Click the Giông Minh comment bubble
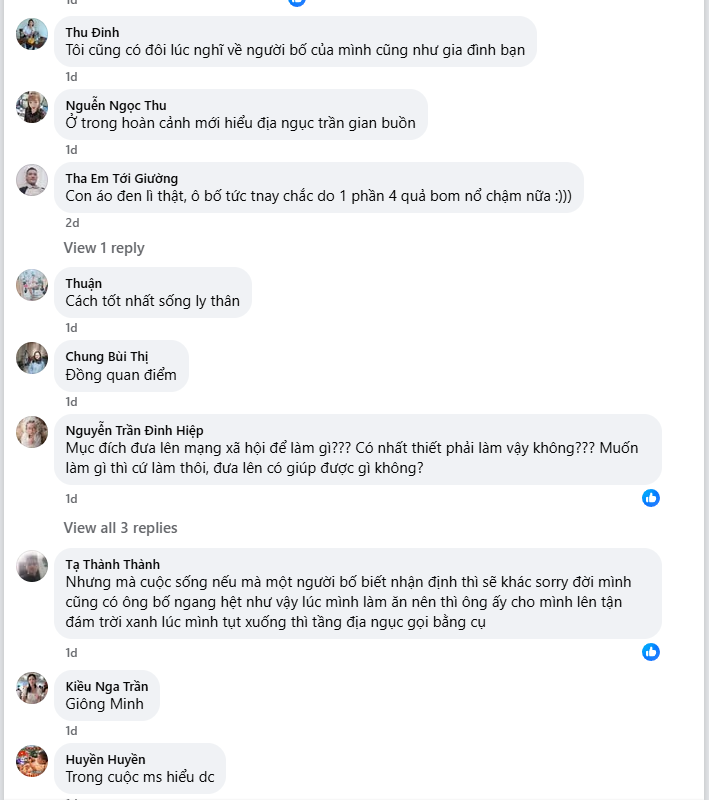 tap(105, 704)
